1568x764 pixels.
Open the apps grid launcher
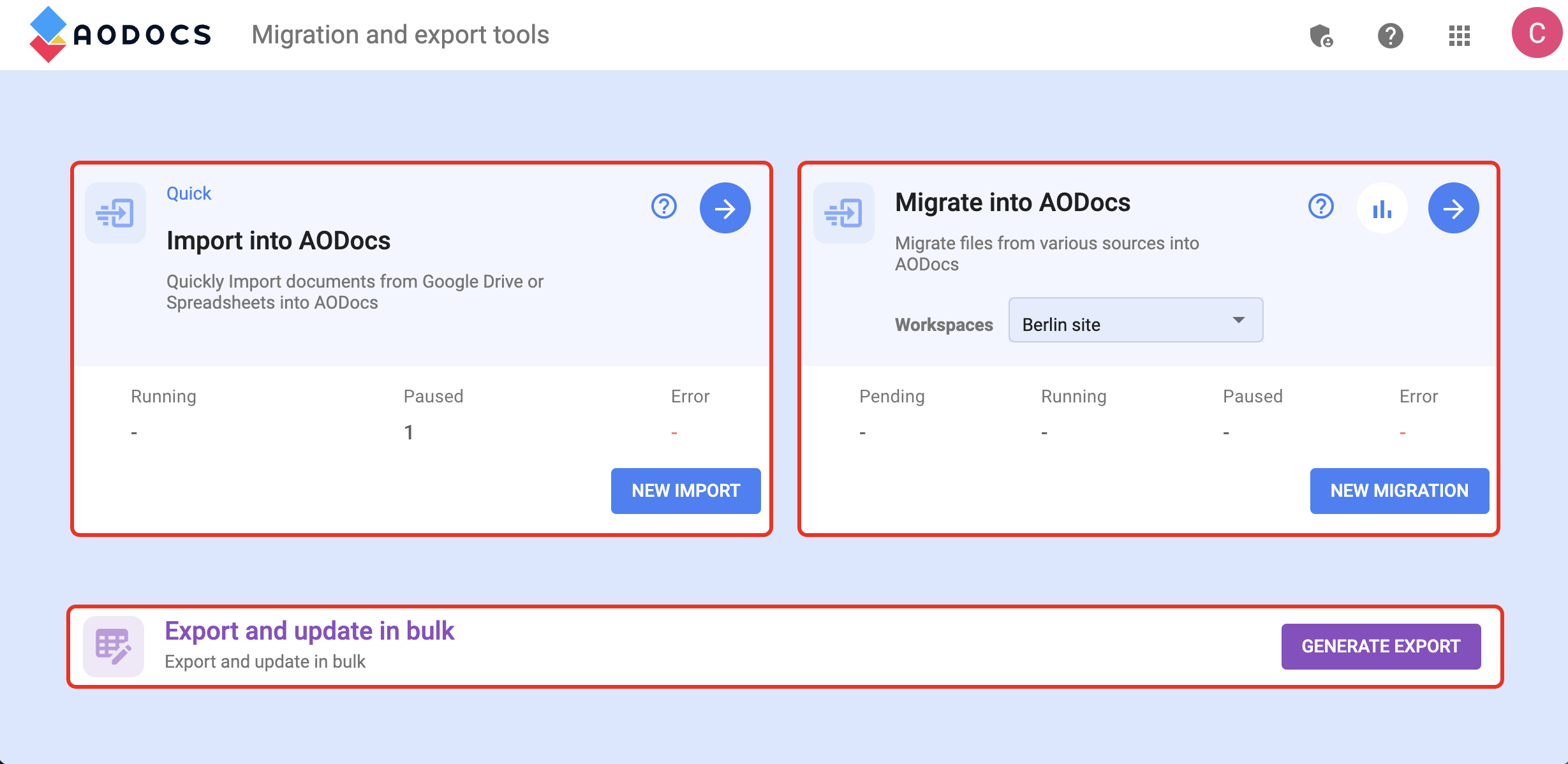pyautogui.click(x=1459, y=36)
